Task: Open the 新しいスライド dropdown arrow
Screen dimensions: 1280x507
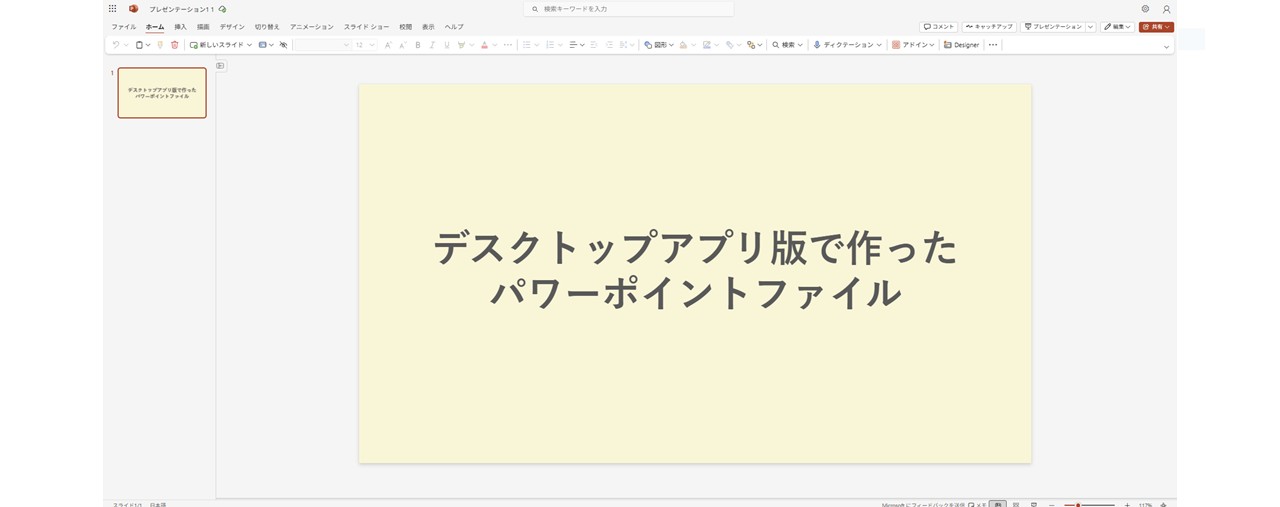Action: pos(249,45)
